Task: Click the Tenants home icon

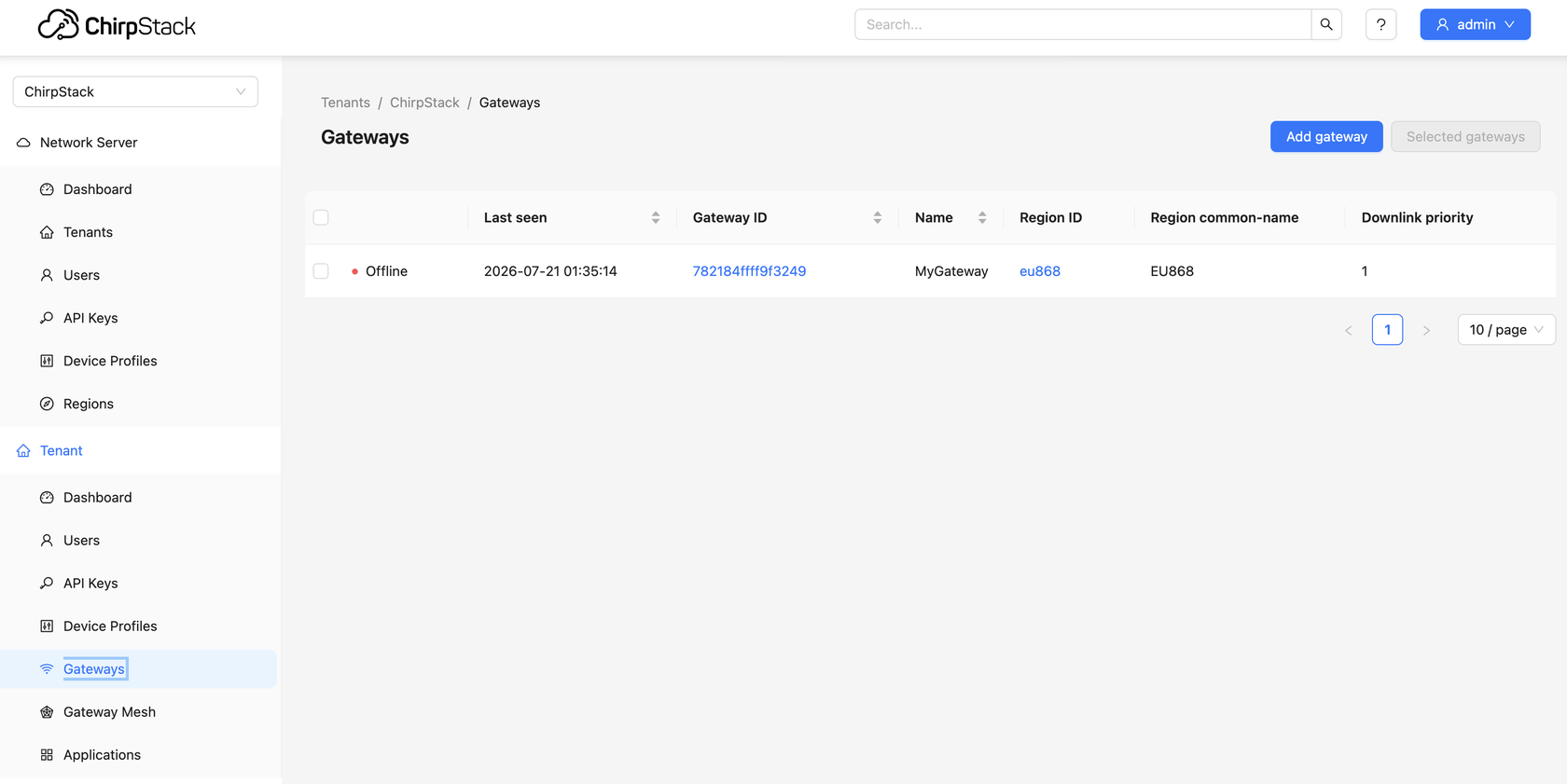Action: [x=47, y=232]
